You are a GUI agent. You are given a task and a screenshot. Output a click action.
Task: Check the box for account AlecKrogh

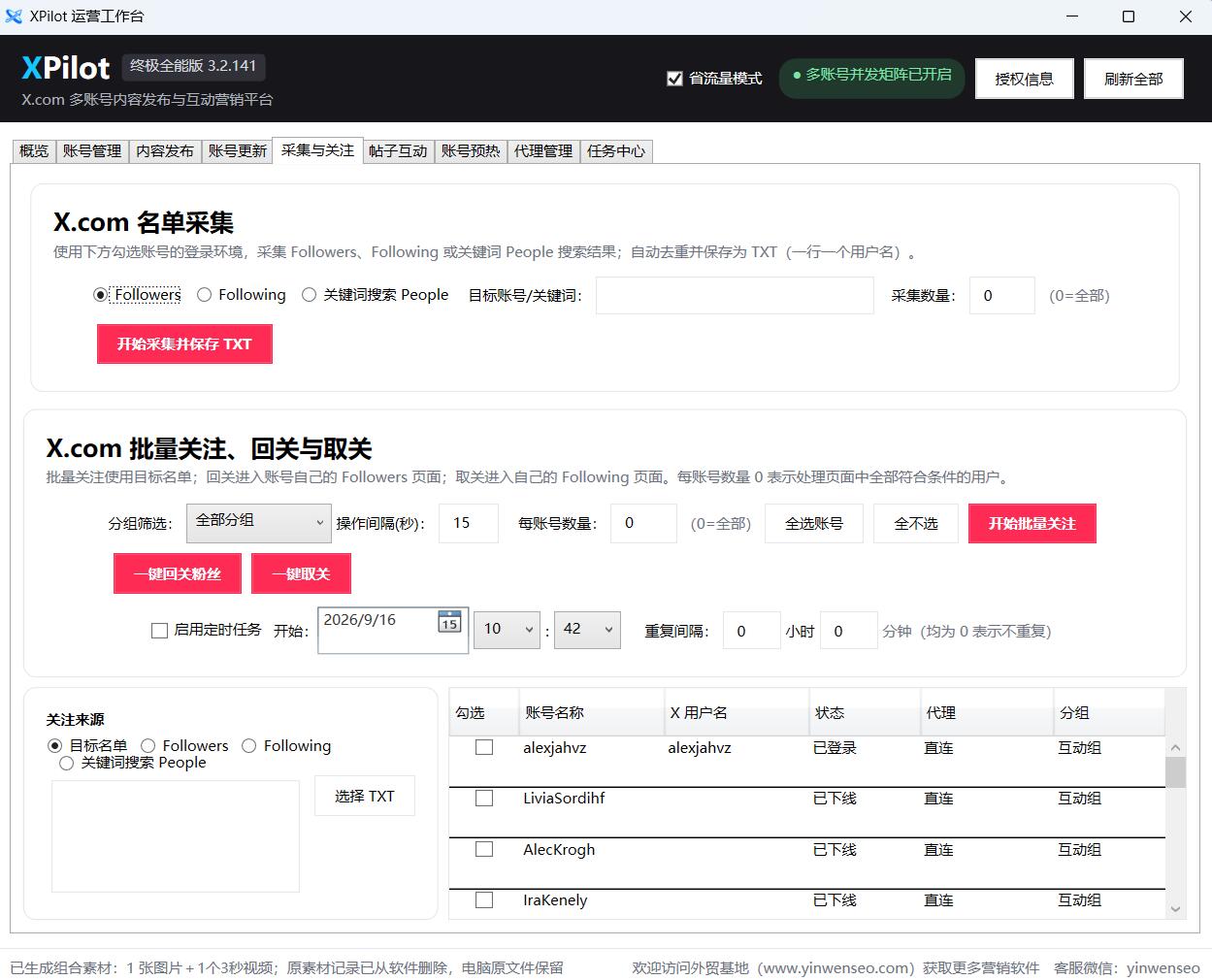[x=484, y=849]
